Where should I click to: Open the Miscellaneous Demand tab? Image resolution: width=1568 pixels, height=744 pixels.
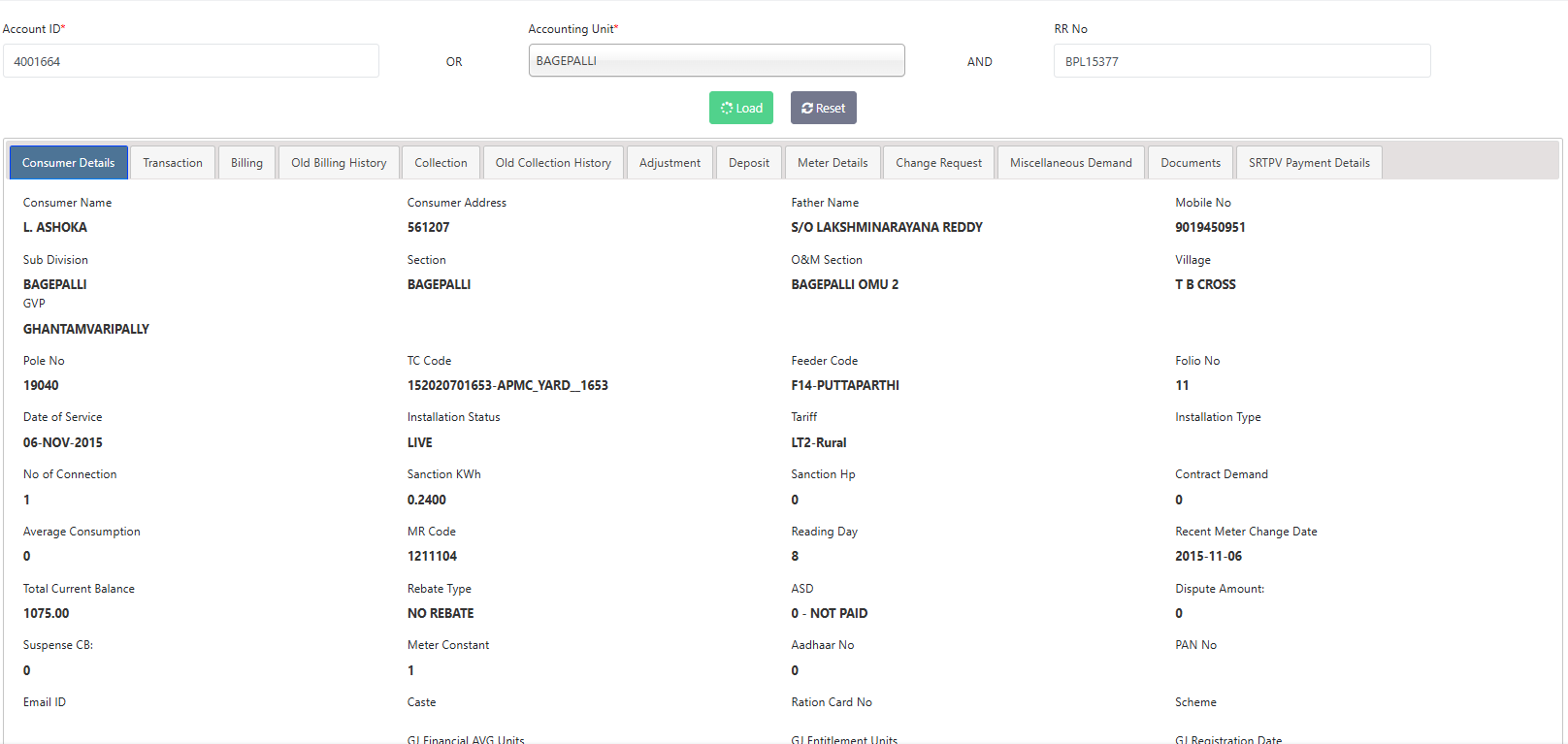[1071, 163]
